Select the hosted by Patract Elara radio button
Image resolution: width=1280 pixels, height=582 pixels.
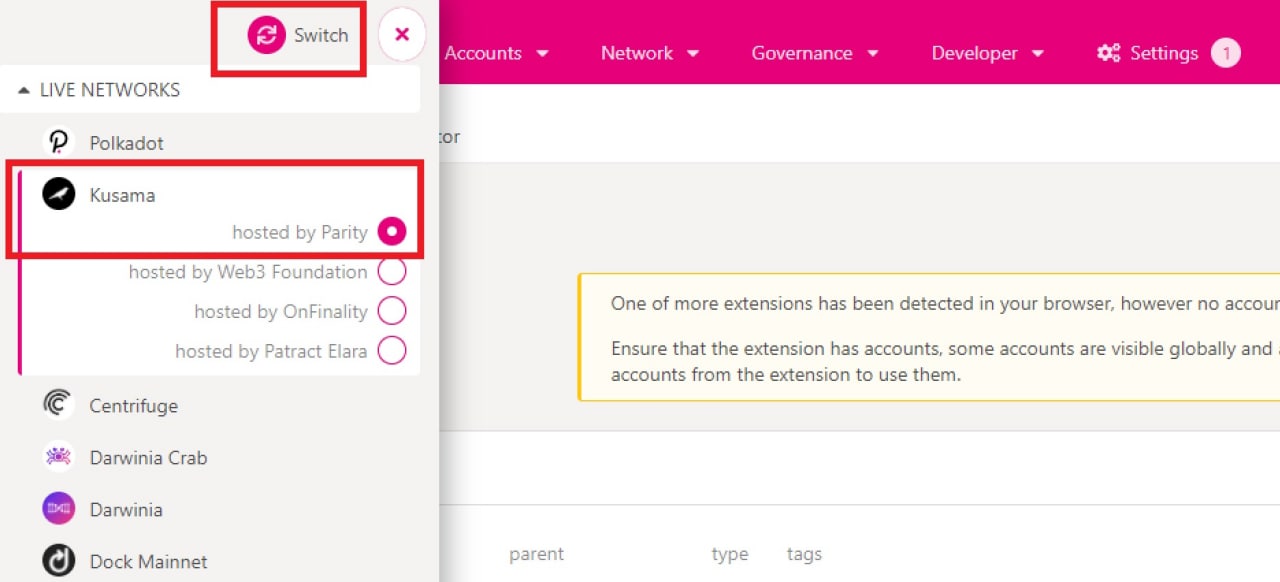(392, 351)
